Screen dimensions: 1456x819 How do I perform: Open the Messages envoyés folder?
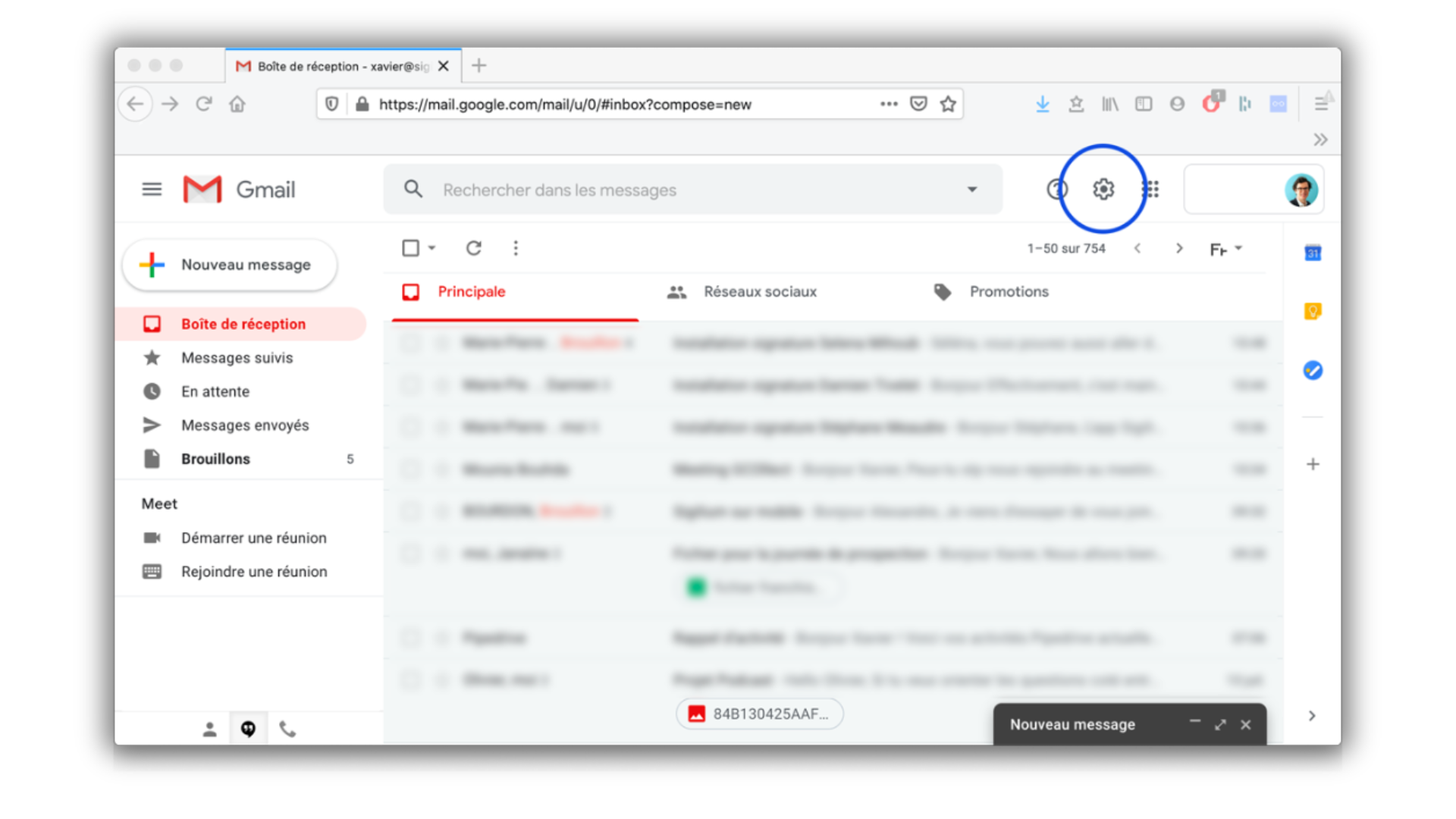(x=244, y=425)
